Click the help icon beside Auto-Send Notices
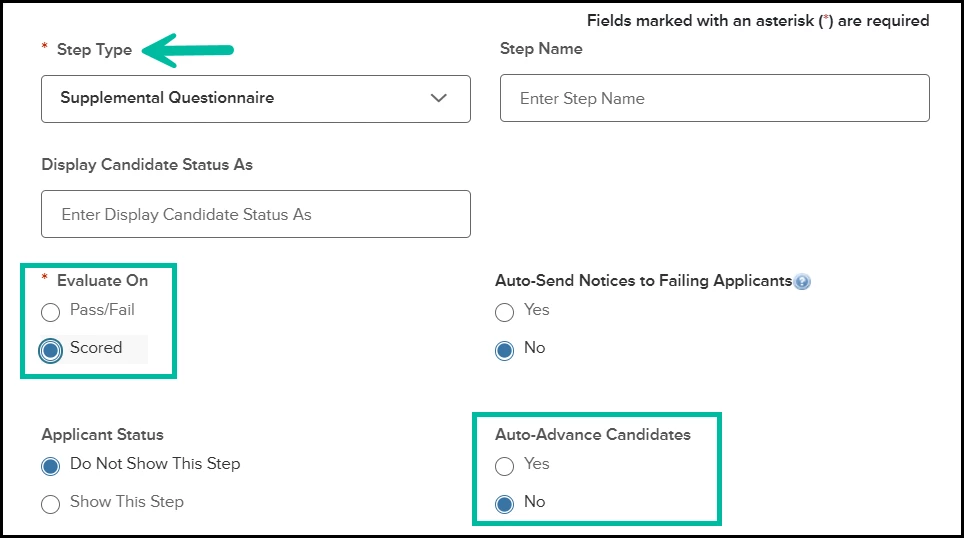 [x=802, y=282]
